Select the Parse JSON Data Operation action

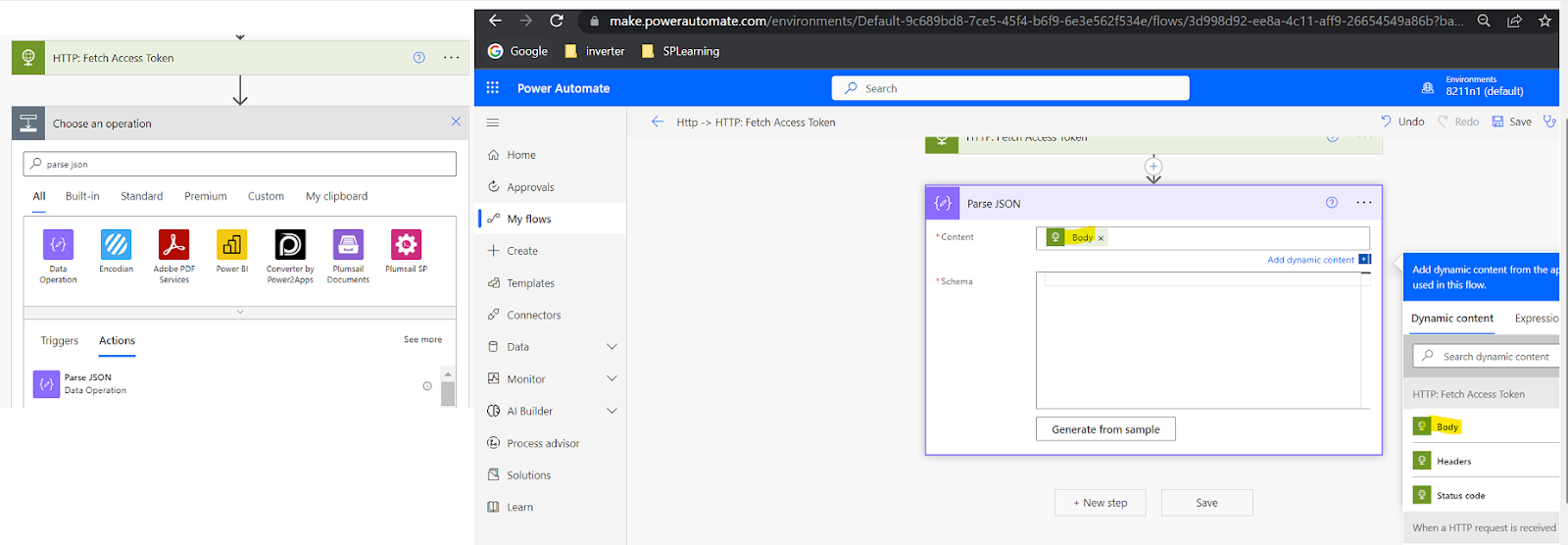click(x=230, y=383)
